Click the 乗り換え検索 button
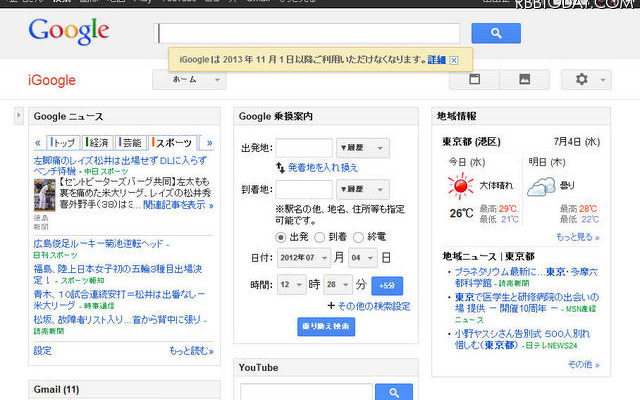 (x=326, y=327)
